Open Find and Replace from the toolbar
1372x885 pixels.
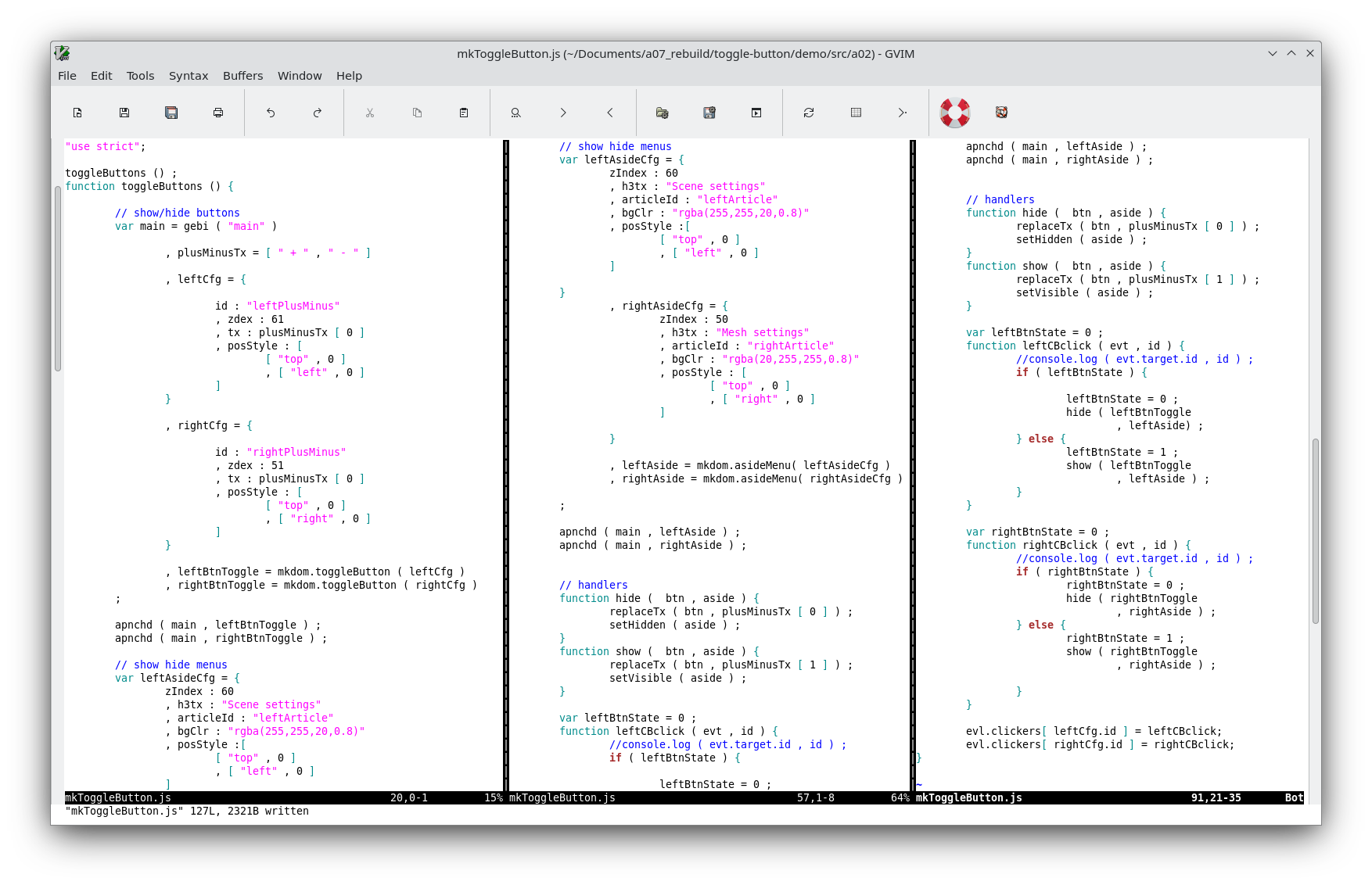[516, 113]
